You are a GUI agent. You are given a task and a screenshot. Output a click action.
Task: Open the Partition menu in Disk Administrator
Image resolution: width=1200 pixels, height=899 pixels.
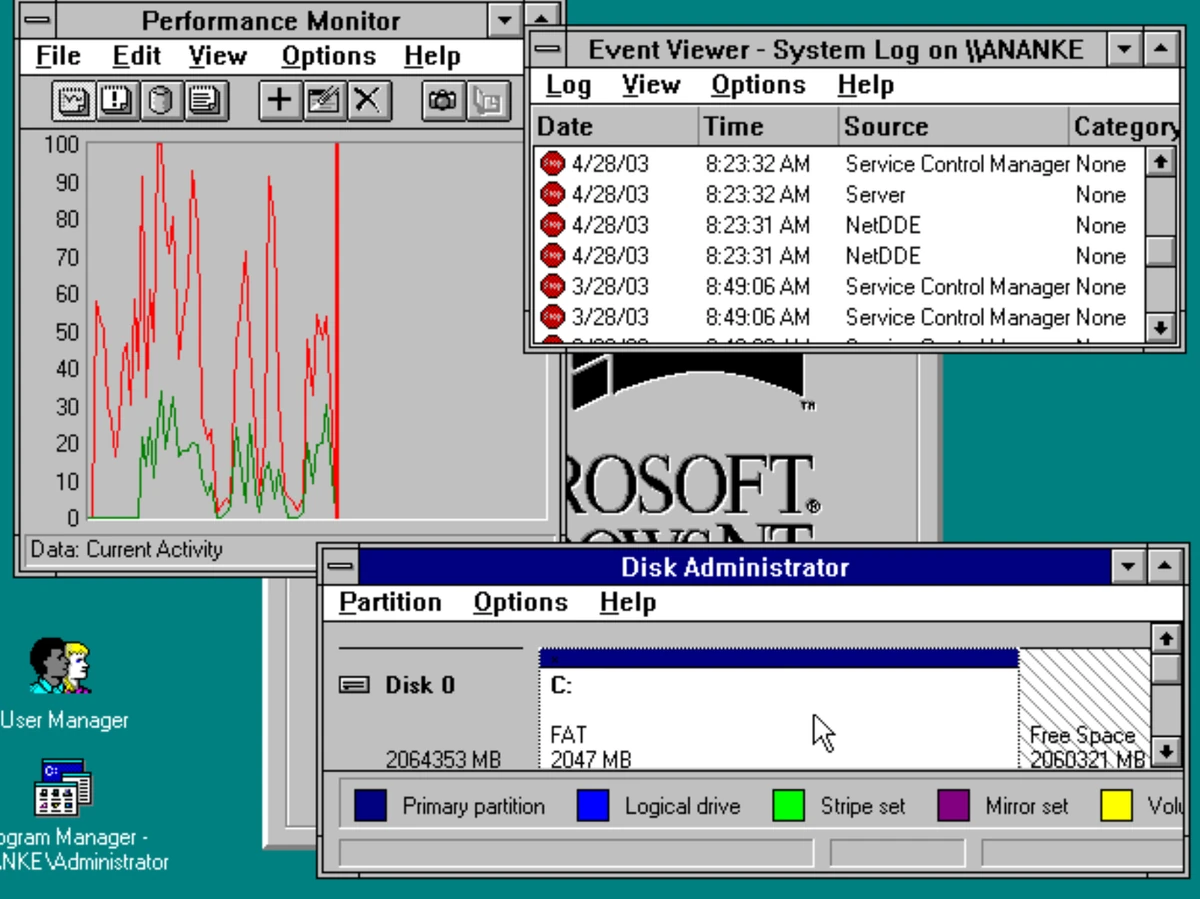pyautogui.click(x=390, y=601)
